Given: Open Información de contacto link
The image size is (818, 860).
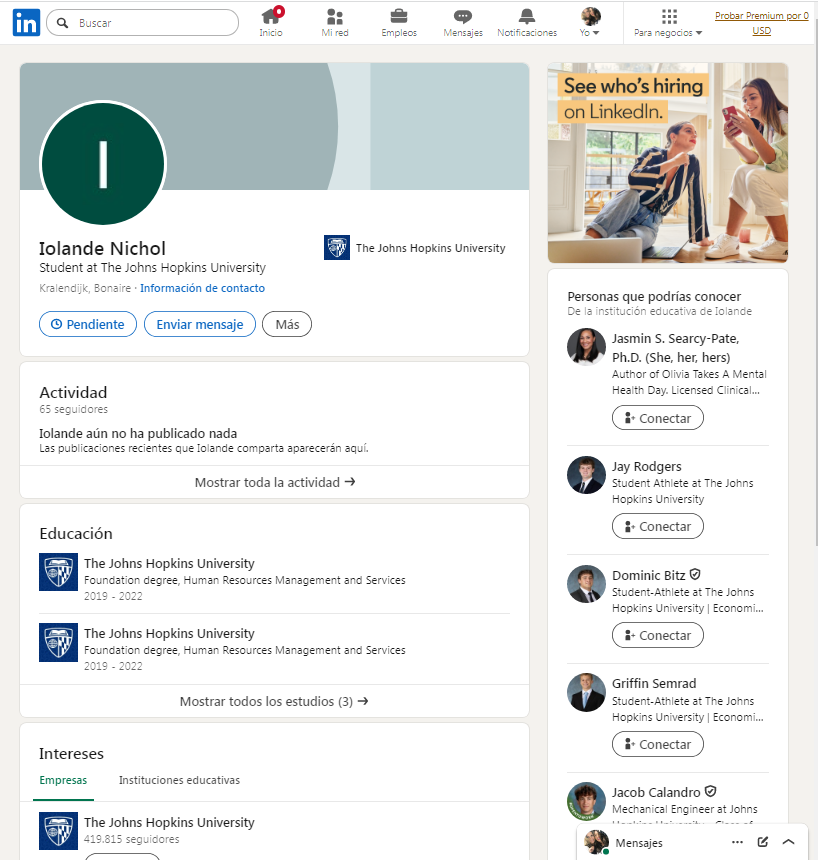Looking at the screenshot, I should tap(202, 288).
